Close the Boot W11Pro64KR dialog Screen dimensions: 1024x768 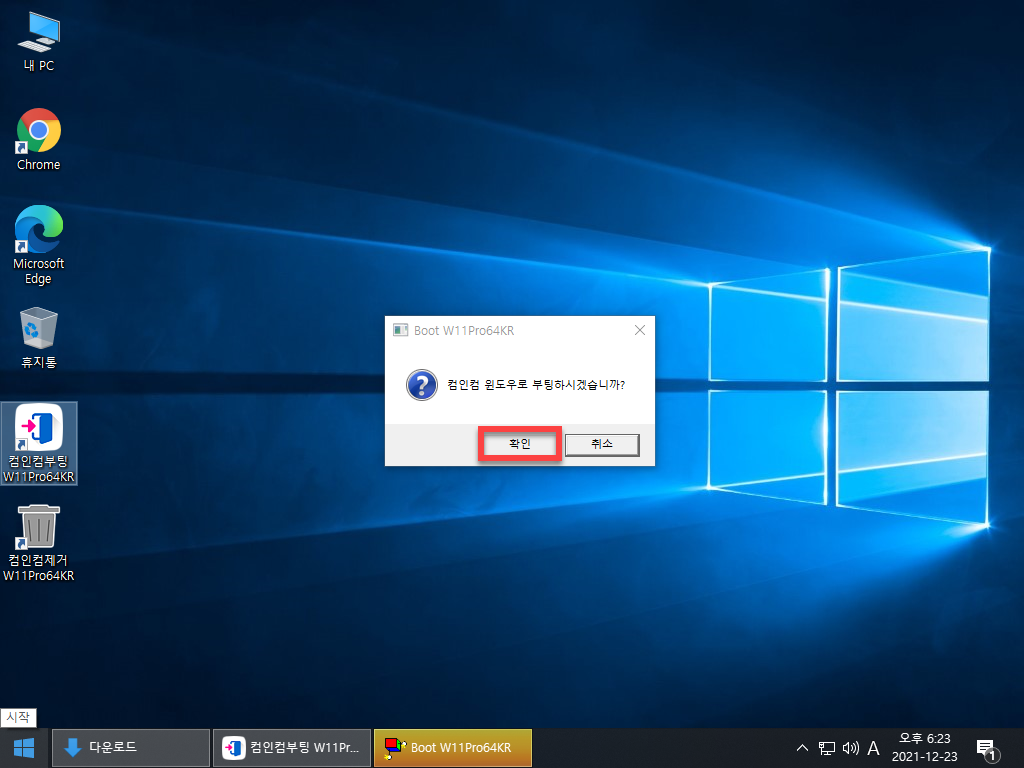640,330
